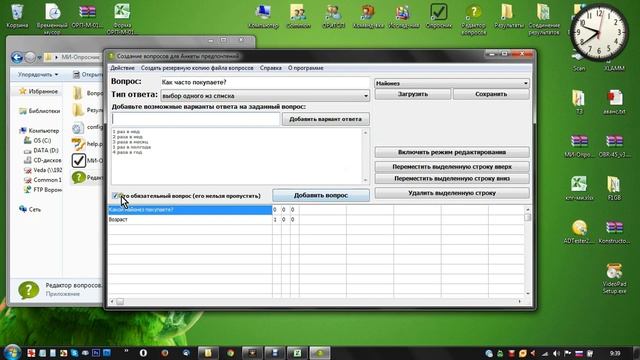
Task: Open the Справка menu
Action: click(x=271, y=68)
